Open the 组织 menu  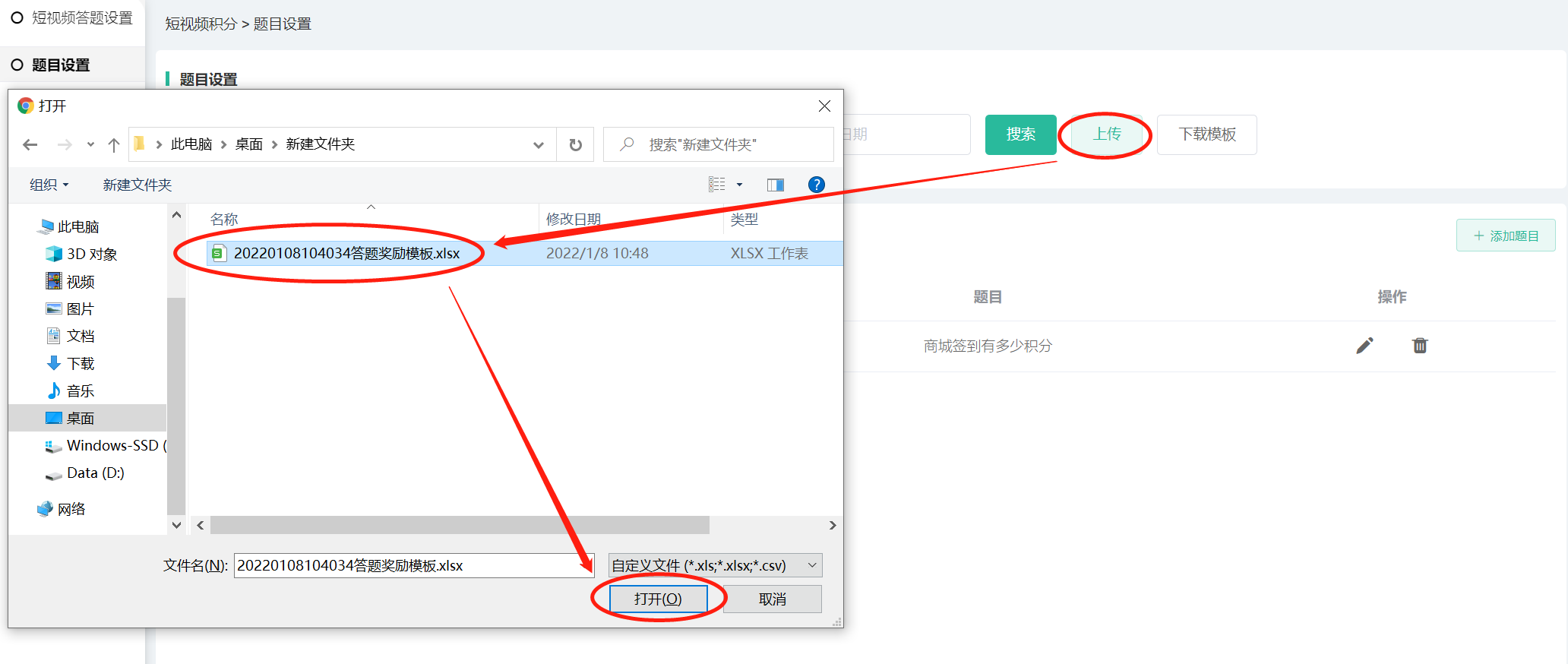pos(49,185)
